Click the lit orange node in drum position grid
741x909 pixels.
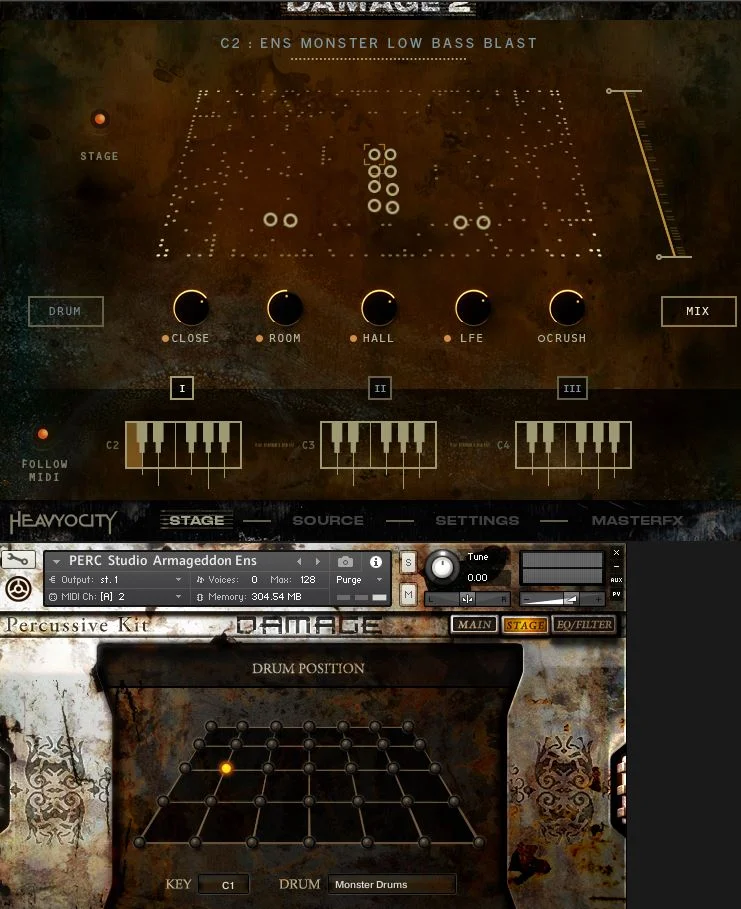(226, 768)
